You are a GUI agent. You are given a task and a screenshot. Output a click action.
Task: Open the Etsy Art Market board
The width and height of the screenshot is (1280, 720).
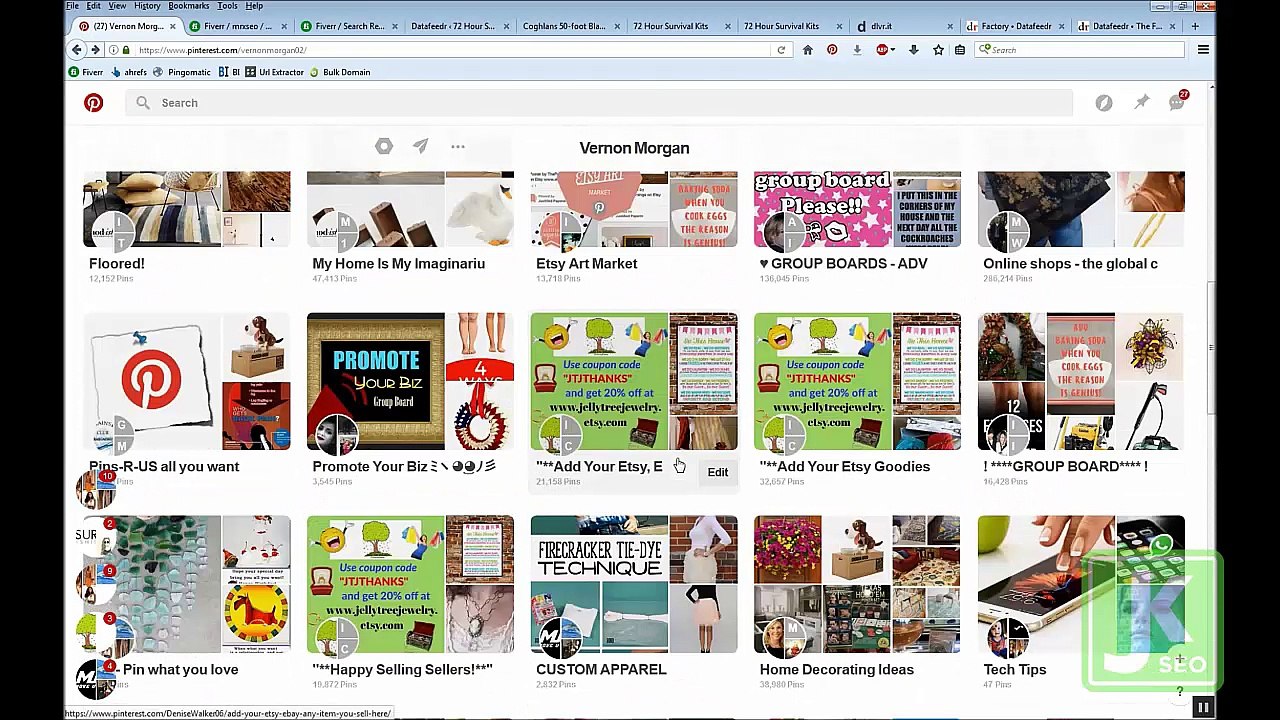[634, 209]
